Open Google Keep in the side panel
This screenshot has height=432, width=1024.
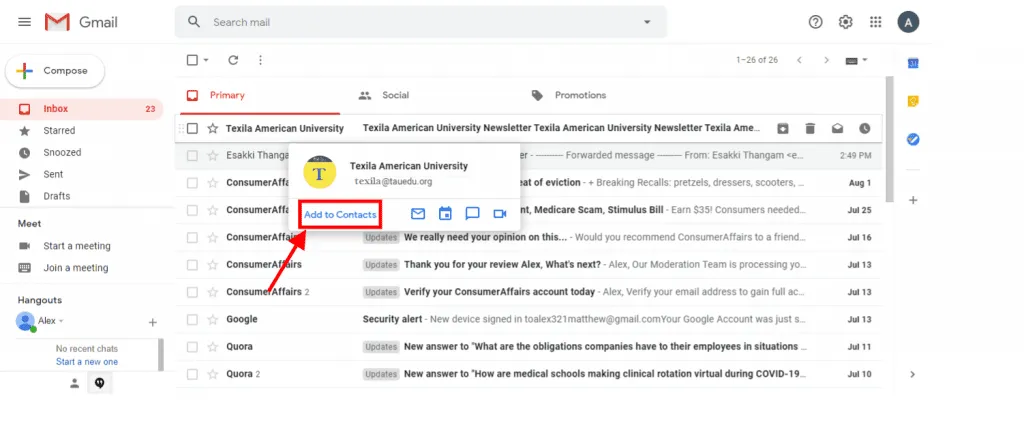tap(914, 101)
